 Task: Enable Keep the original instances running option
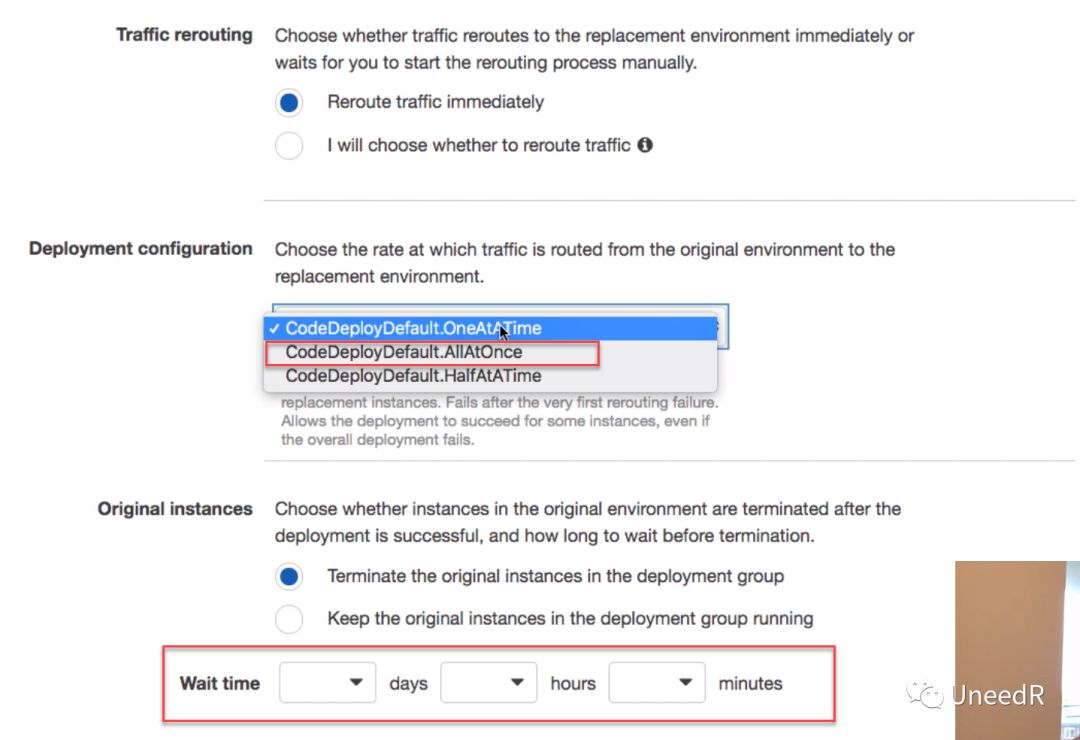pos(289,619)
